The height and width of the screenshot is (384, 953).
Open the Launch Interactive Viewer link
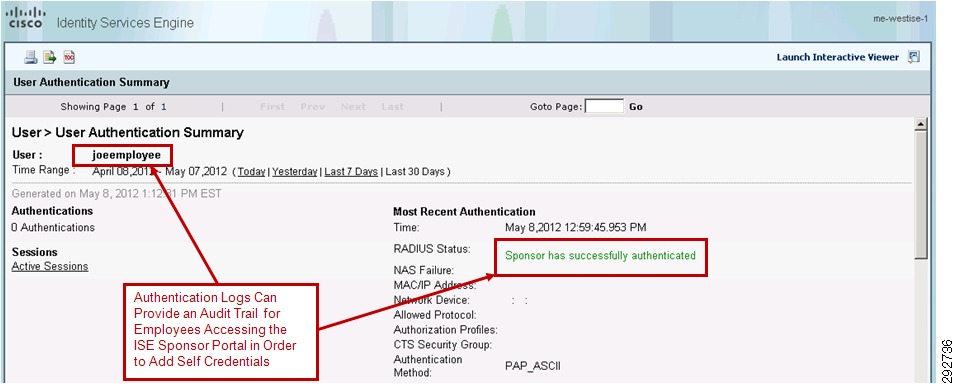coord(838,57)
